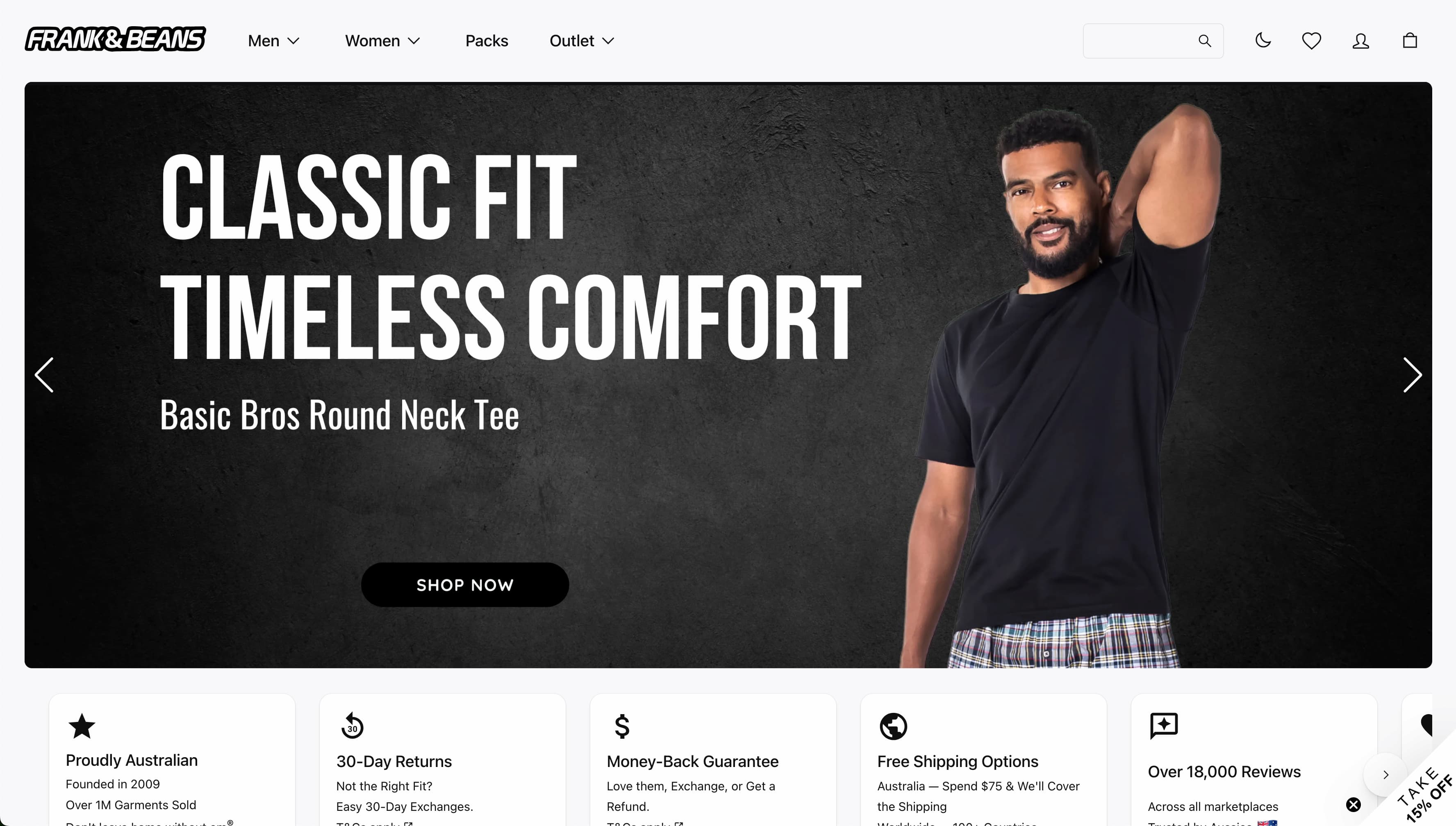Show the previous hero banner slide
The width and height of the screenshot is (1456, 826).
tap(44, 375)
